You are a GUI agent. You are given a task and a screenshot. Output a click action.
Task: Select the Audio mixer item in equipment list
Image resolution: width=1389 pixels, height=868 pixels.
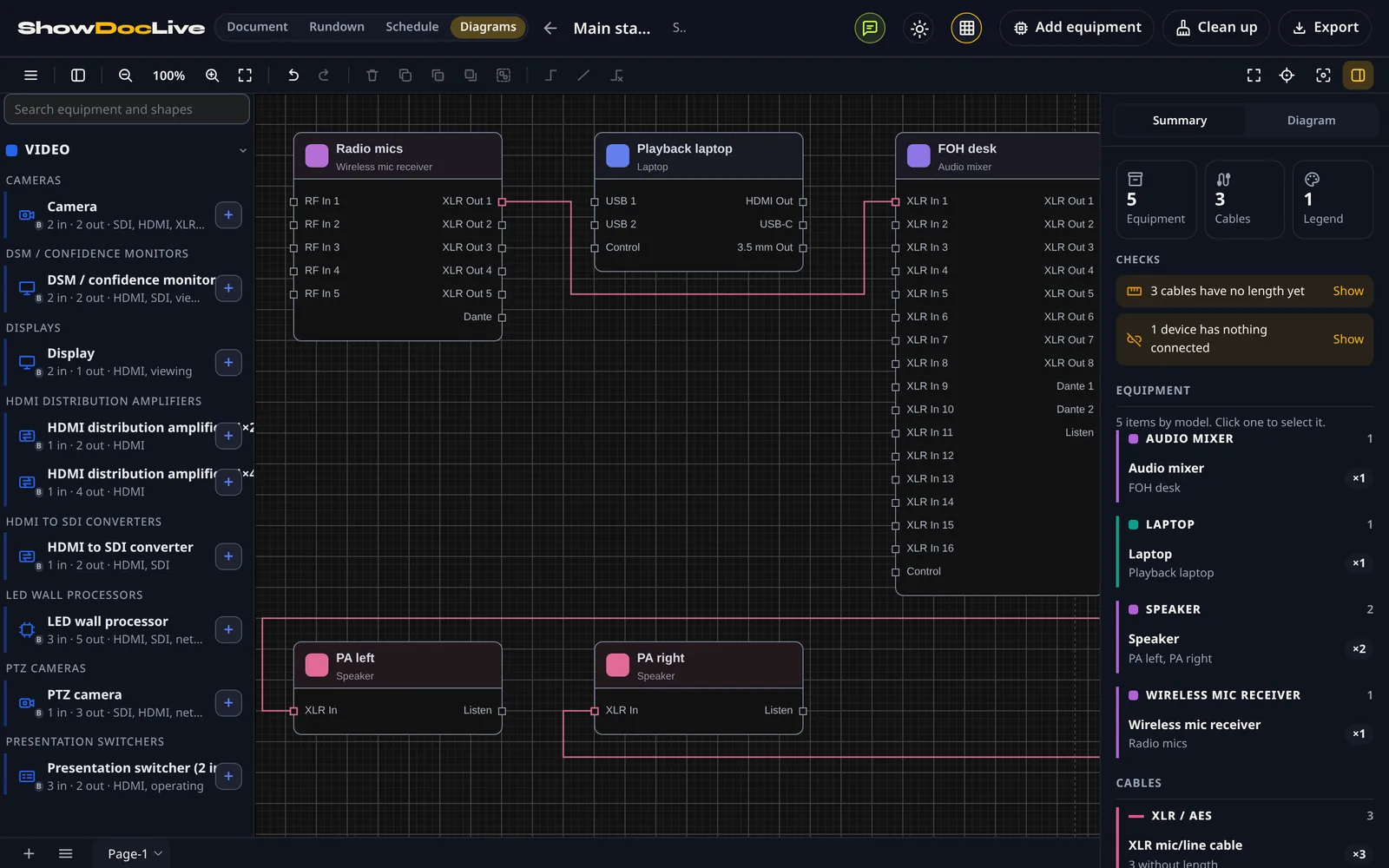(x=1244, y=477)
